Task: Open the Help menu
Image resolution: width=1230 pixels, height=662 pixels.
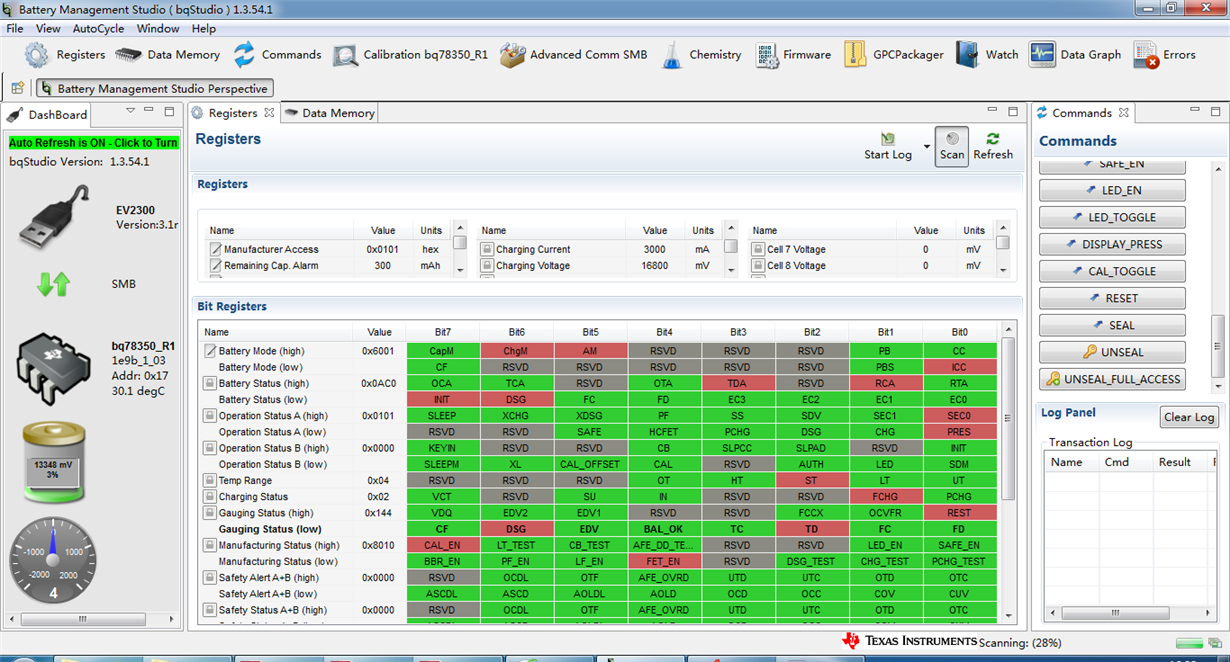Action: pos(204,29)
